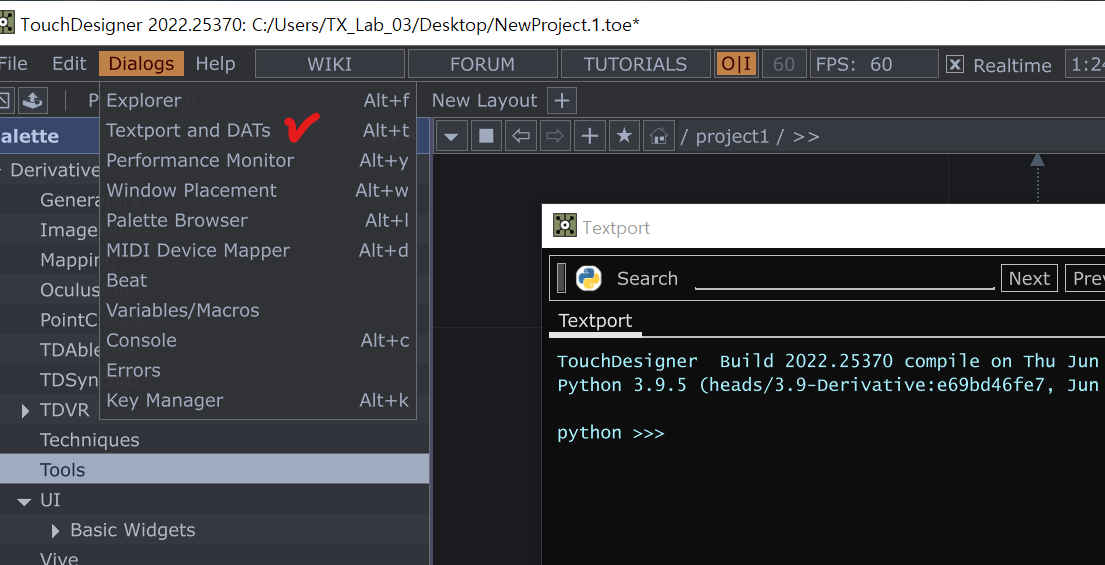Collapse the UI tree folder
The height and width of the screenshot is (565, 1105).
tap(25, 502)
